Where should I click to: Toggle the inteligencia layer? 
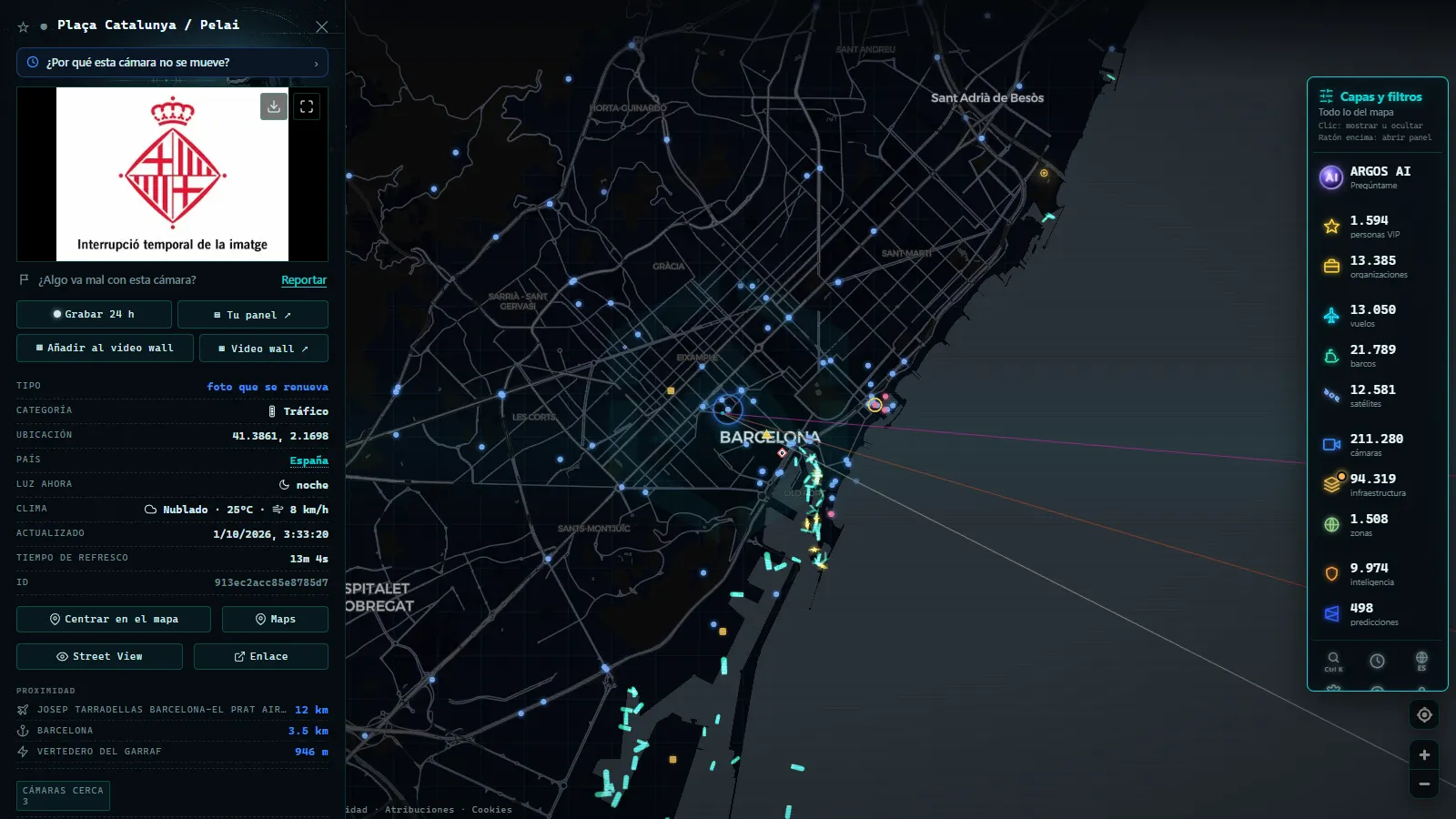(1378, 573)
